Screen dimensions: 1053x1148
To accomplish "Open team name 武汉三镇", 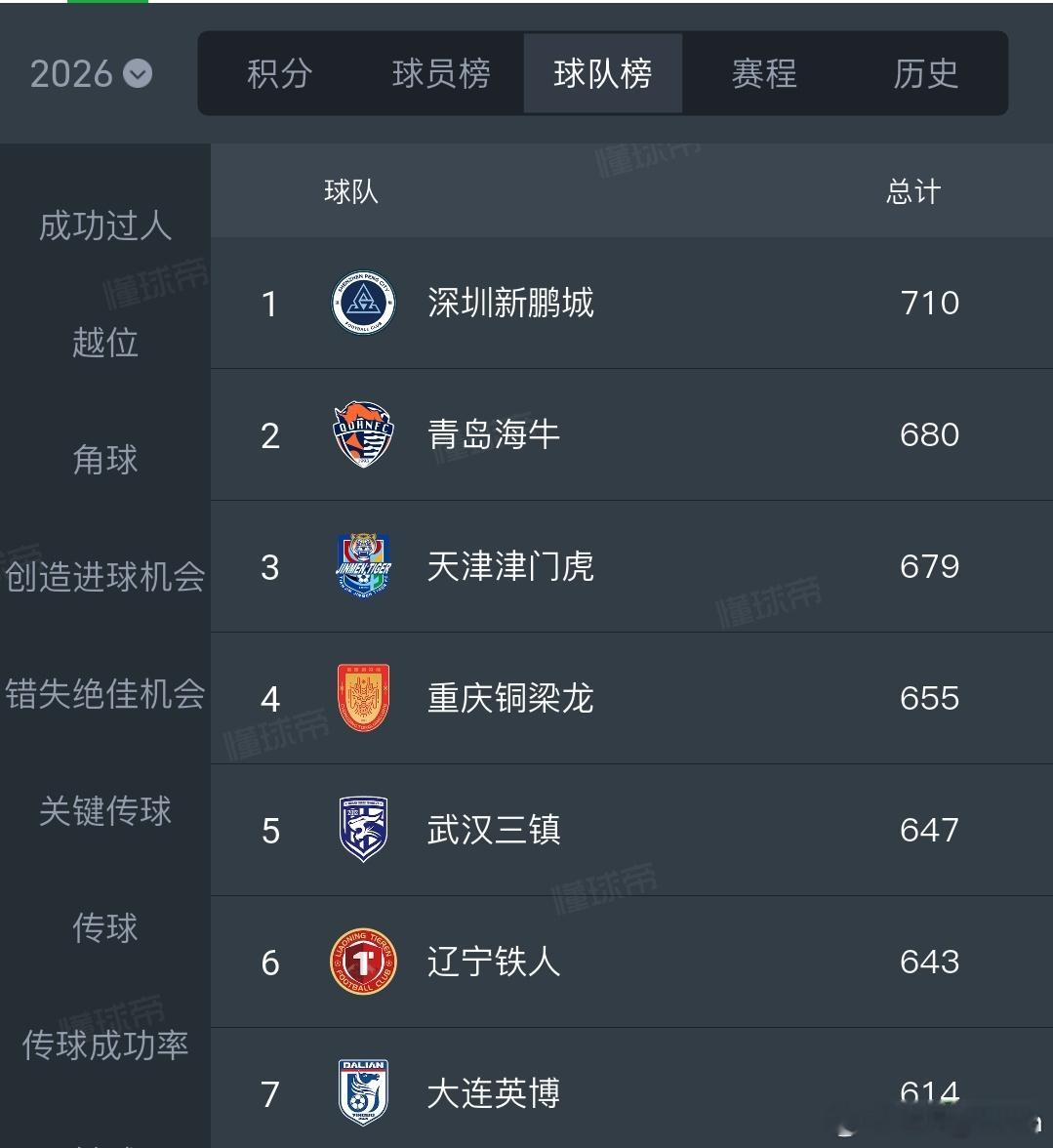I will pos(494,830).
